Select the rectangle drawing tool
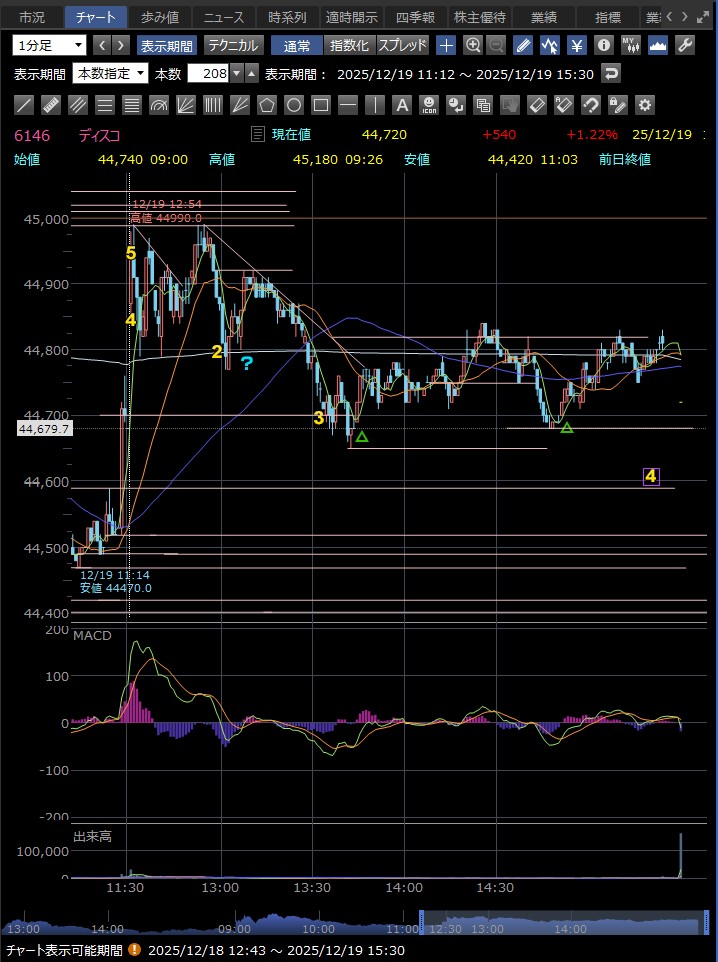The width and height of the screenshot is (718, 962). coord(321,105)
